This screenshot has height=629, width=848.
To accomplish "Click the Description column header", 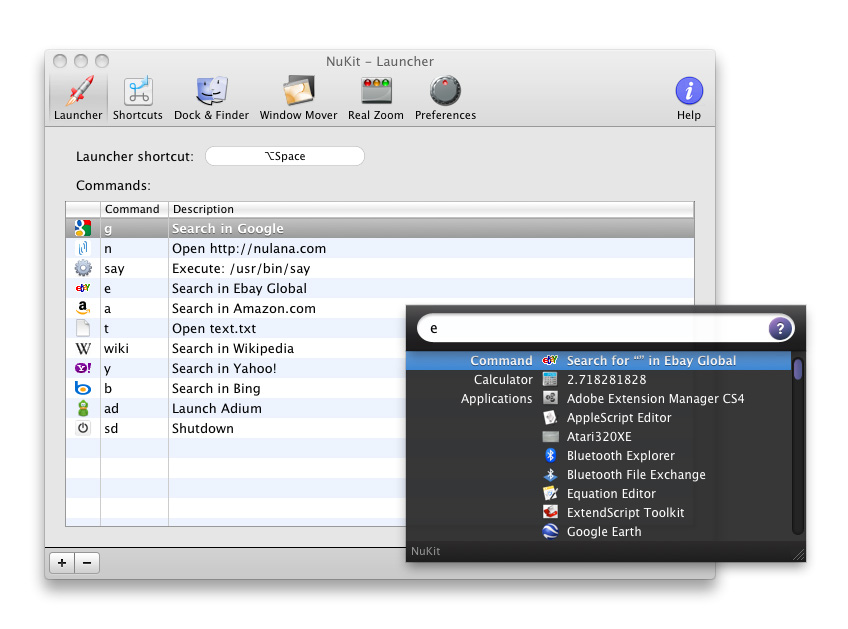I will pos(431,209).
